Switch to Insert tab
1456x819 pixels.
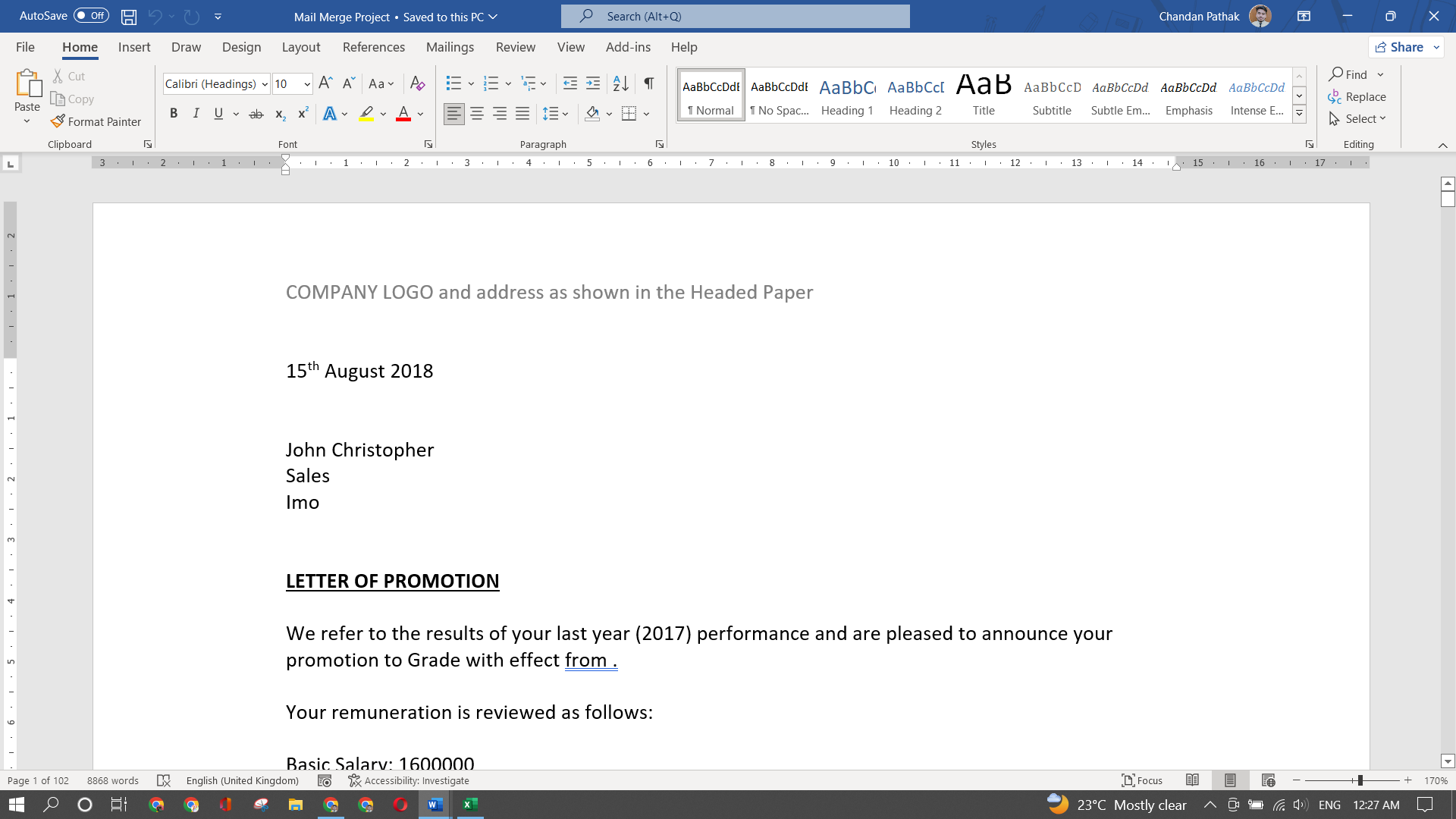134,47
